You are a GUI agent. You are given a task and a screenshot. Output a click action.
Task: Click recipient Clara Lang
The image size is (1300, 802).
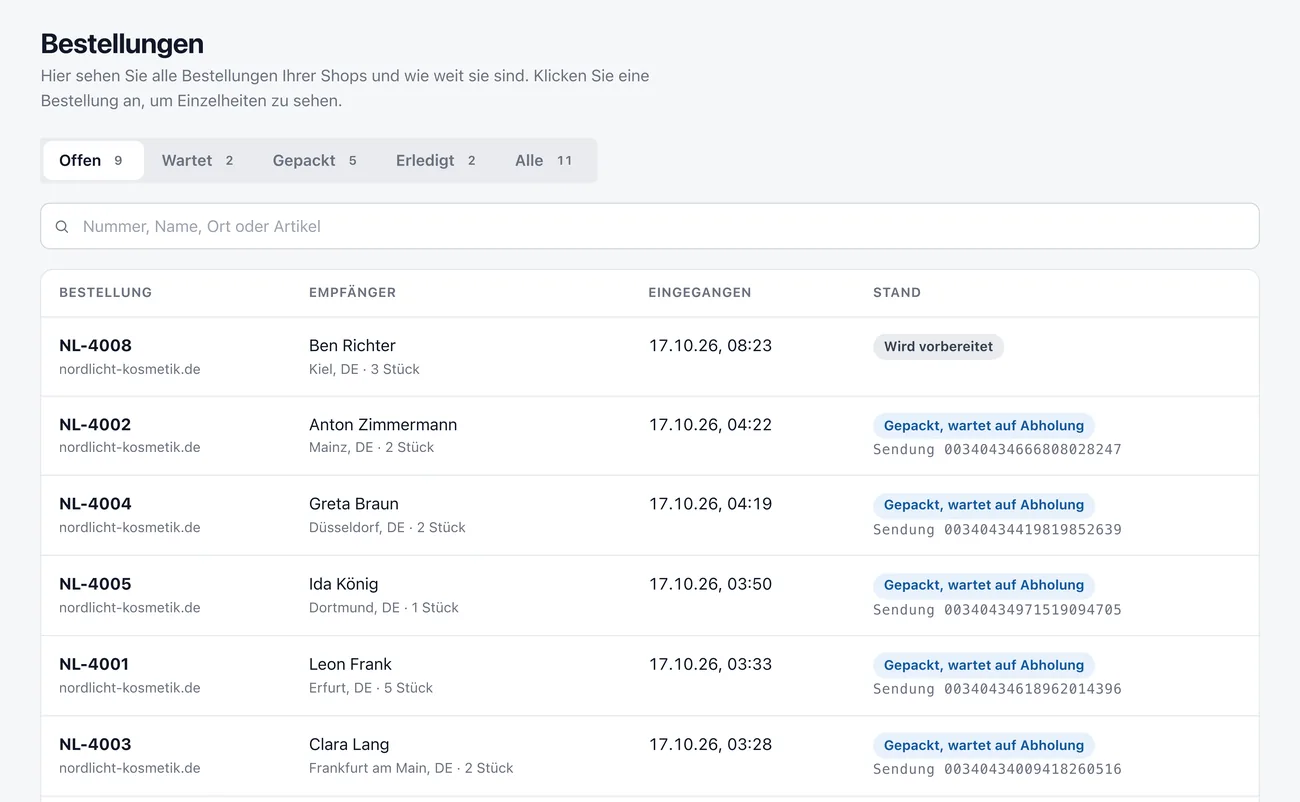[x=349, y=744]
